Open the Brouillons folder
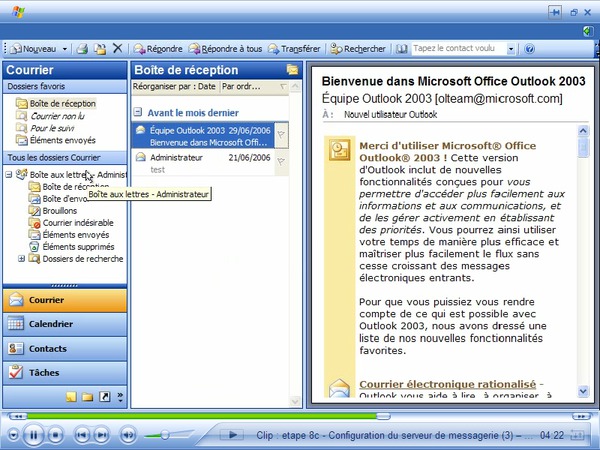Screen dimensions: 600x450 (x=53, y=211)
